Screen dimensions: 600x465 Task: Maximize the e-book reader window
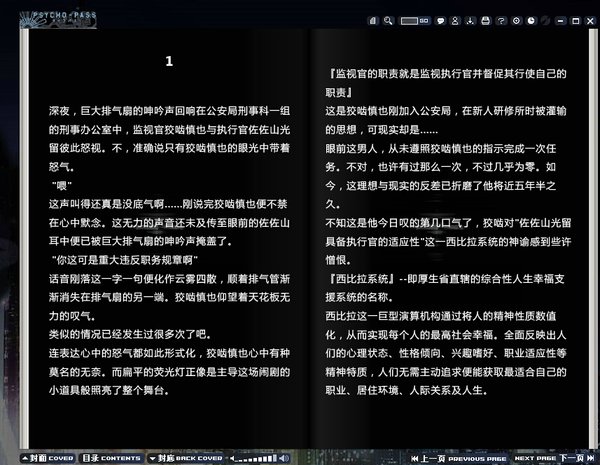pos(576,21)
